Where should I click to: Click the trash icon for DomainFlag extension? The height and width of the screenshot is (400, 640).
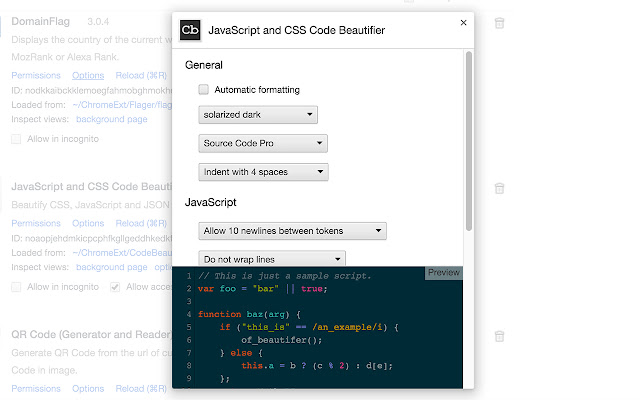(499, 22)
